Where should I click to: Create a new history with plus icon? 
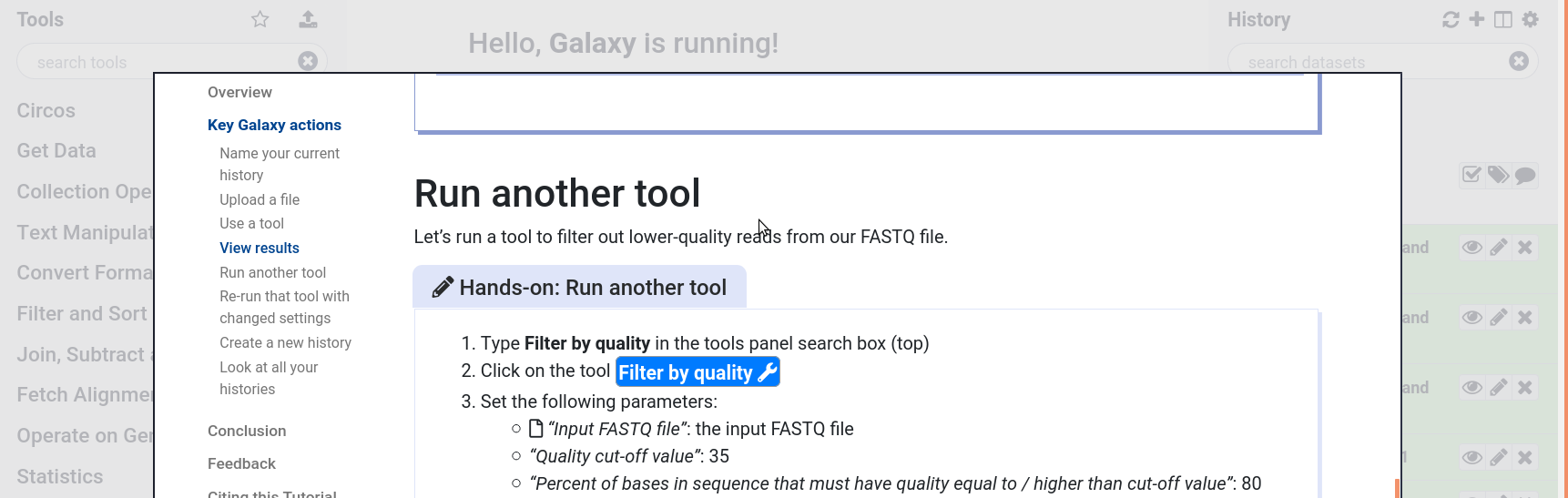click(1477, 19)
